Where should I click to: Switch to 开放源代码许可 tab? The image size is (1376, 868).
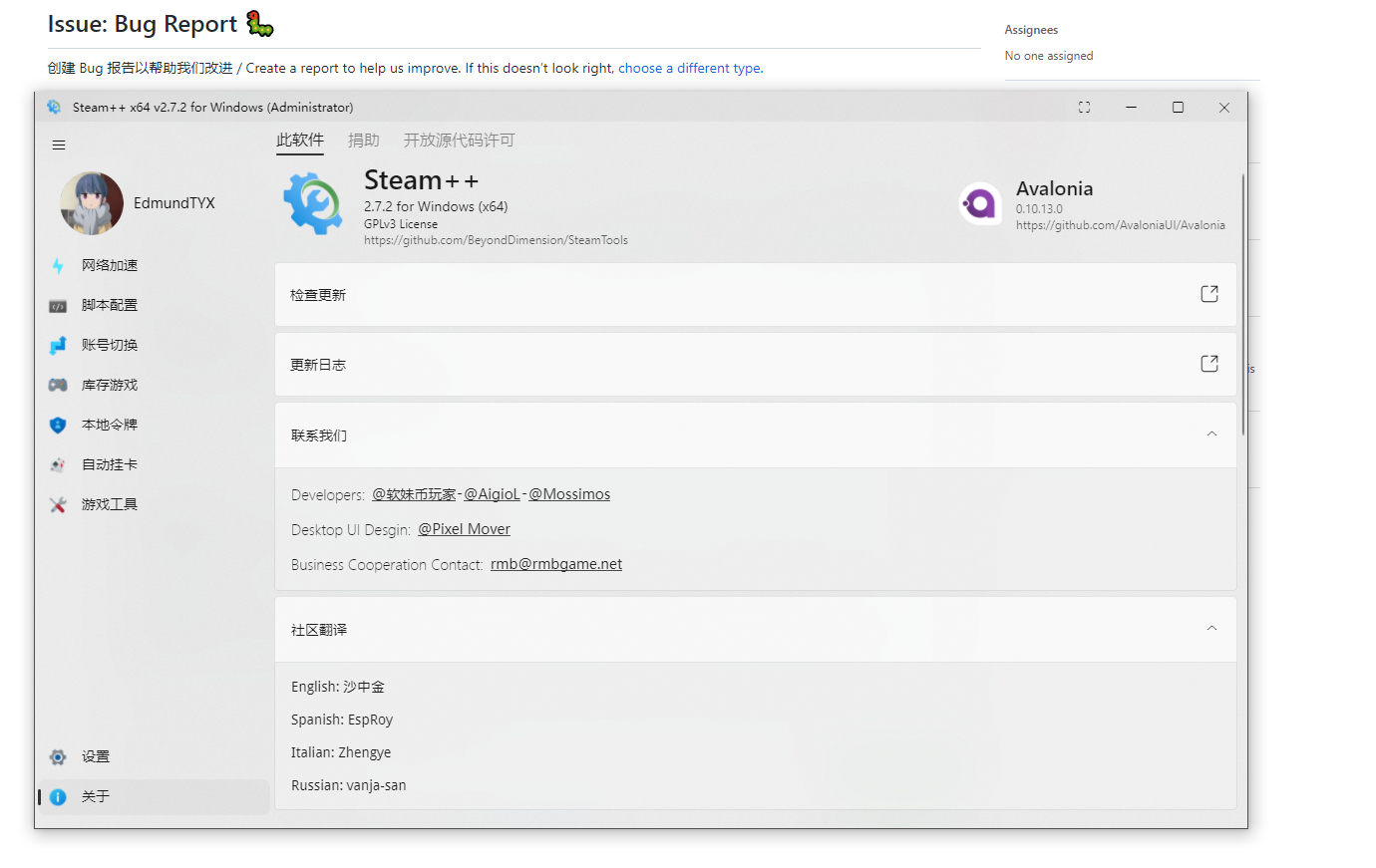point(459,141)
